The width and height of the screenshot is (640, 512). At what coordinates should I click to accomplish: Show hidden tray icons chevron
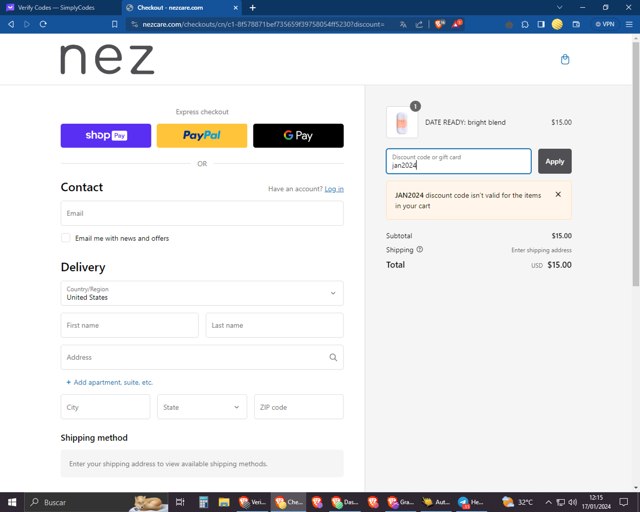pyautogui.click(x=549, y=502)
